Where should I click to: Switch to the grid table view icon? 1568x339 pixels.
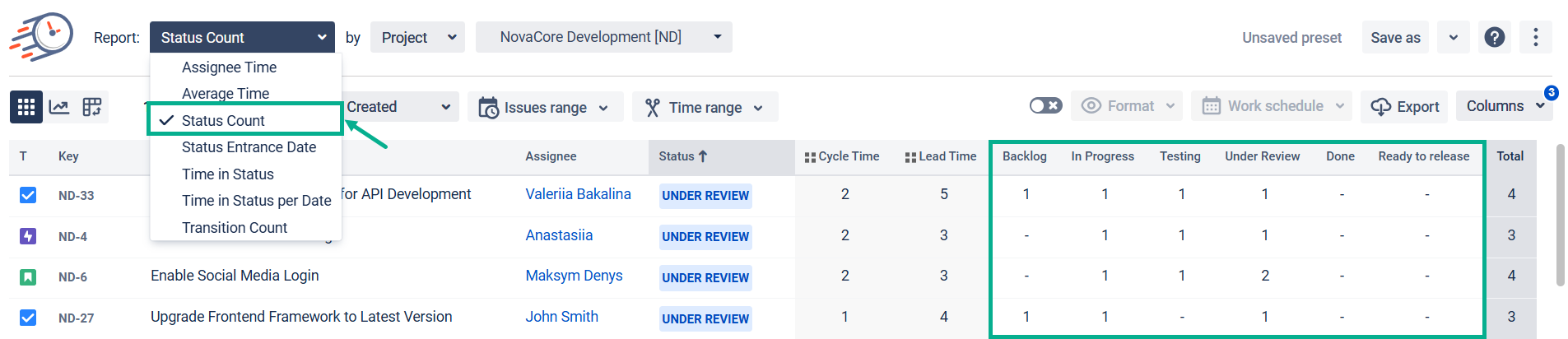26,107
